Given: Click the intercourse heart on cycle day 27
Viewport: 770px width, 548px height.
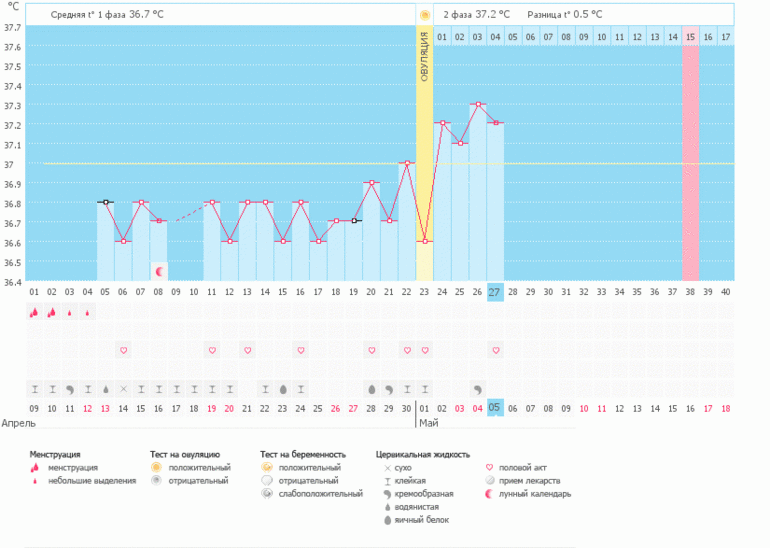Looking at the screenshot, I should tap(495, 350).
